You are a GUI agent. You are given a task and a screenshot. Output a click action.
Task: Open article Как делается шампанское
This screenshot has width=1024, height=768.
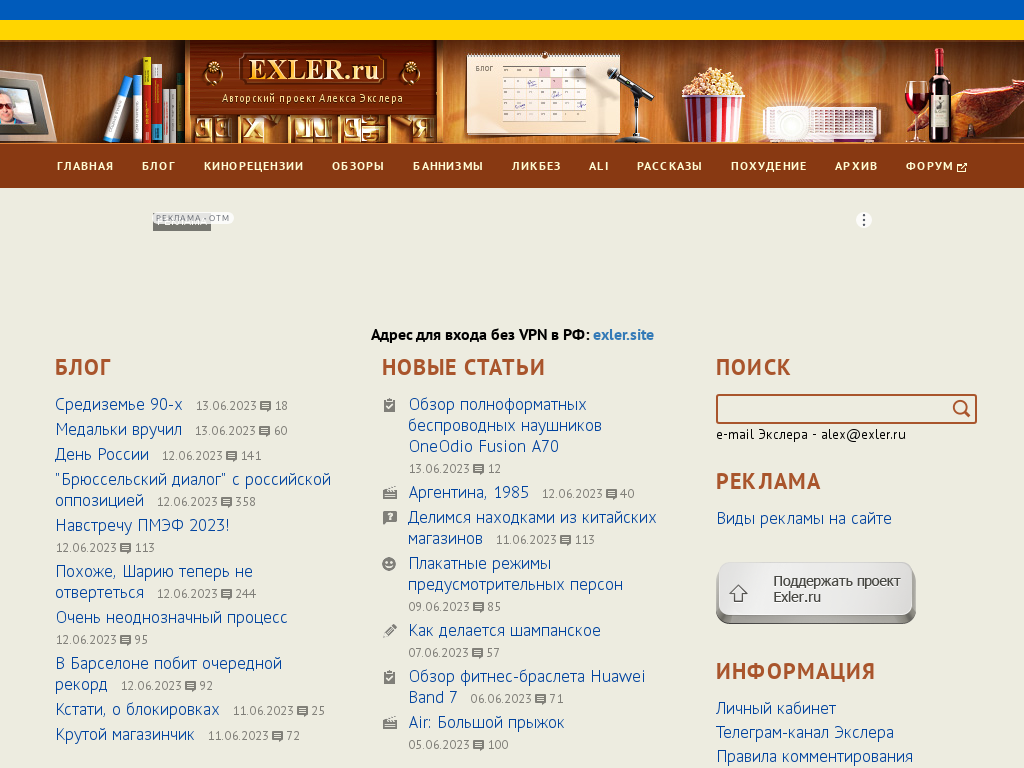point(504,631)
